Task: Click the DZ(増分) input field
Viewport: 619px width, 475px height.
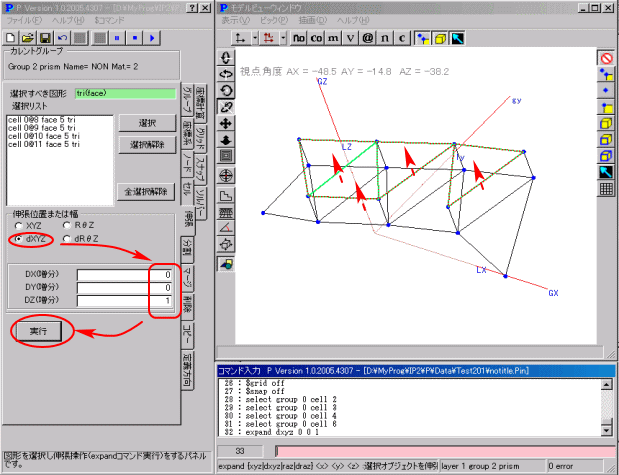Action: coord(125,301)
